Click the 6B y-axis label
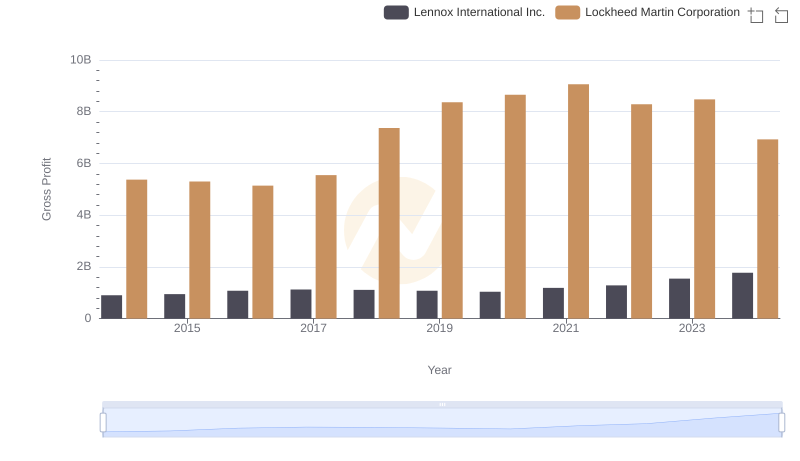Viewport: 800px width, 461px height. point(84,163)
